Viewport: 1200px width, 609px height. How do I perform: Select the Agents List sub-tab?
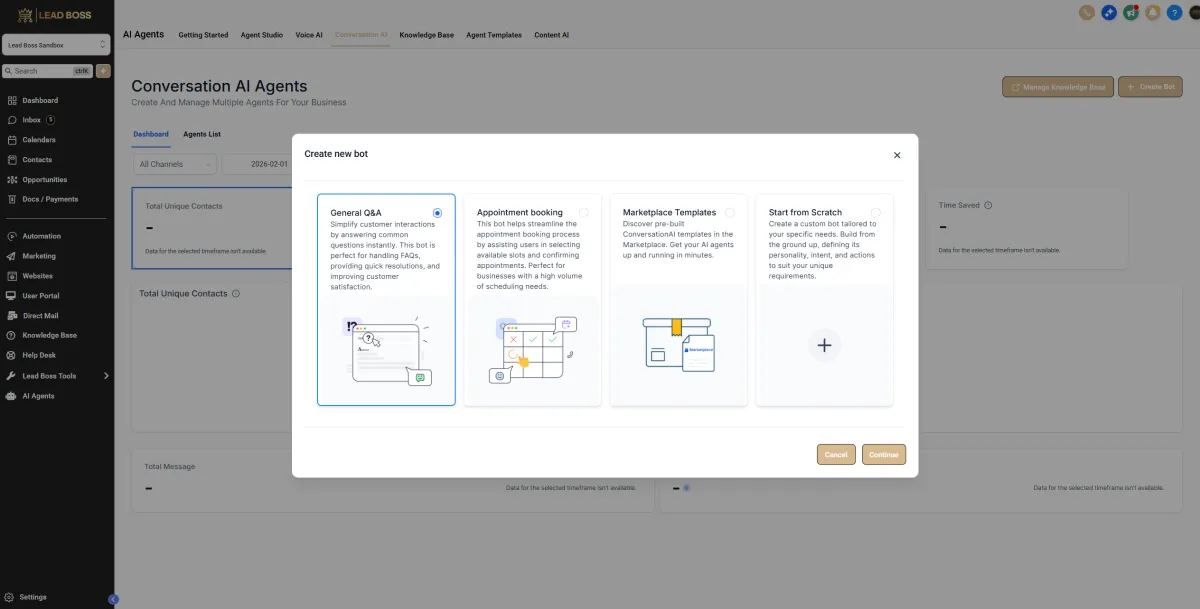[202, 134]
